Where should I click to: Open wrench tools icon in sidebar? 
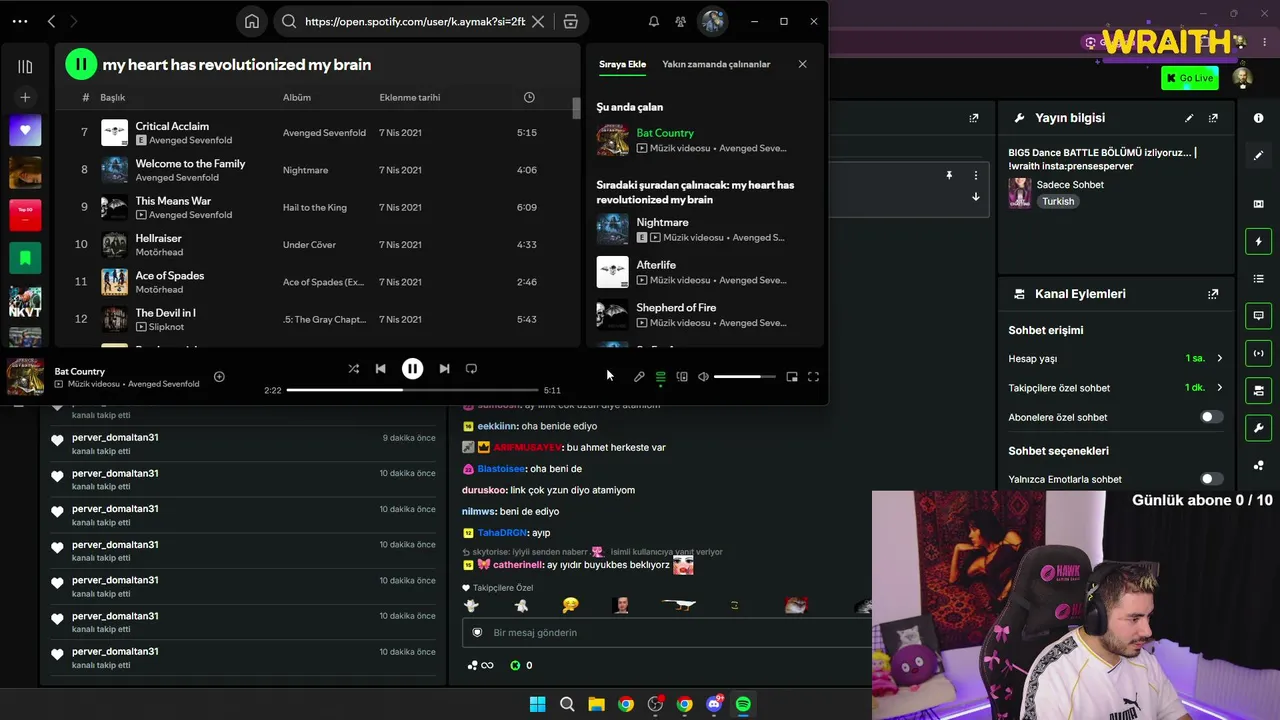pos(1258,428)
